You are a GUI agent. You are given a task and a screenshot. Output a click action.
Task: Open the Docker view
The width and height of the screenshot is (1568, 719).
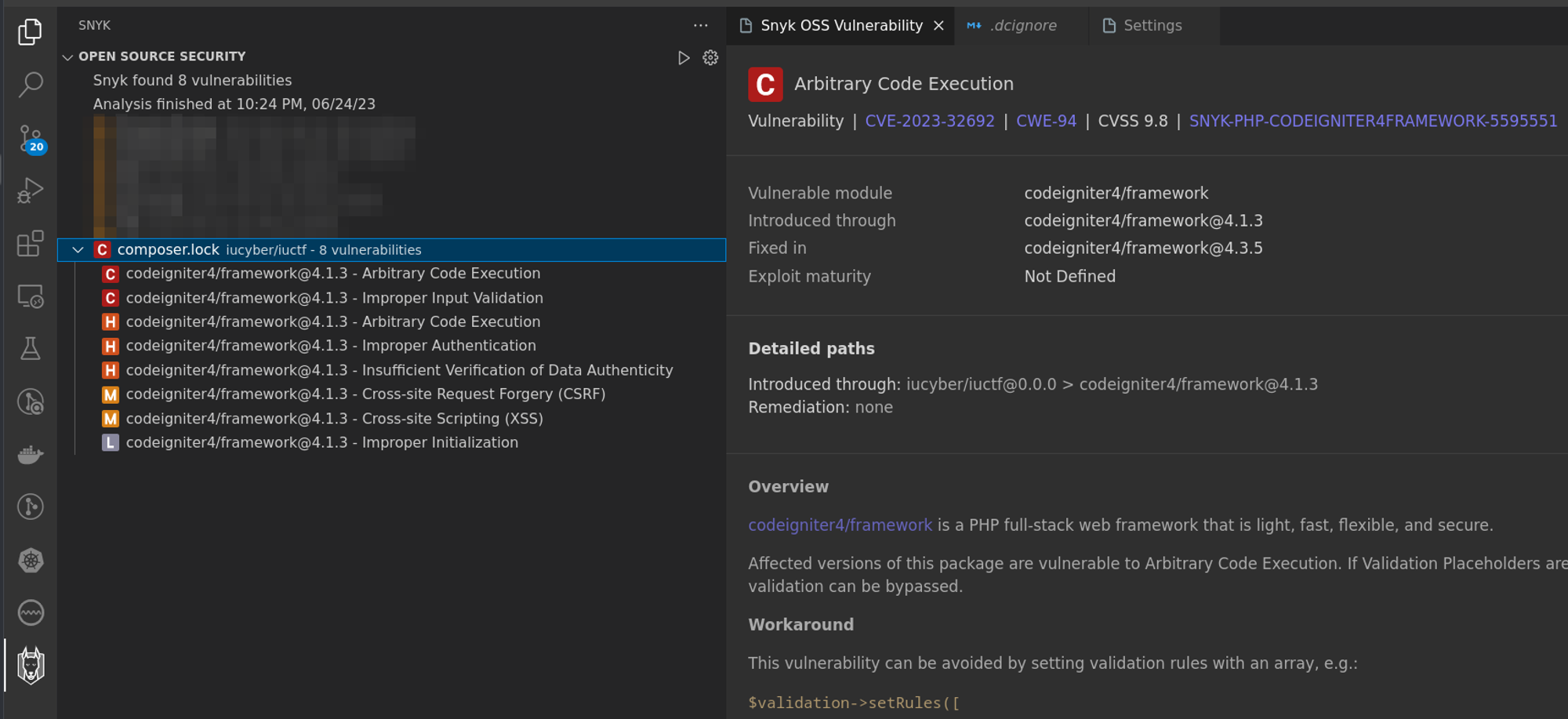pos(30,455)
